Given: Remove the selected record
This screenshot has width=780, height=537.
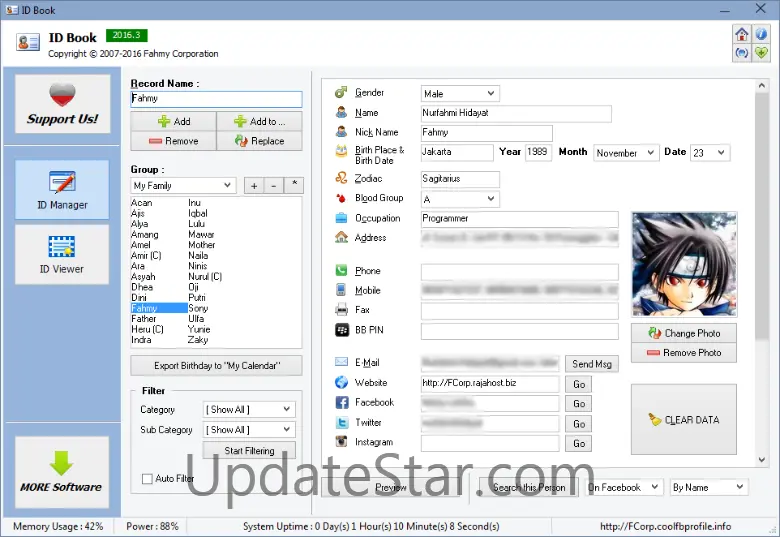Looking at the screenshot, I should 174,141.
